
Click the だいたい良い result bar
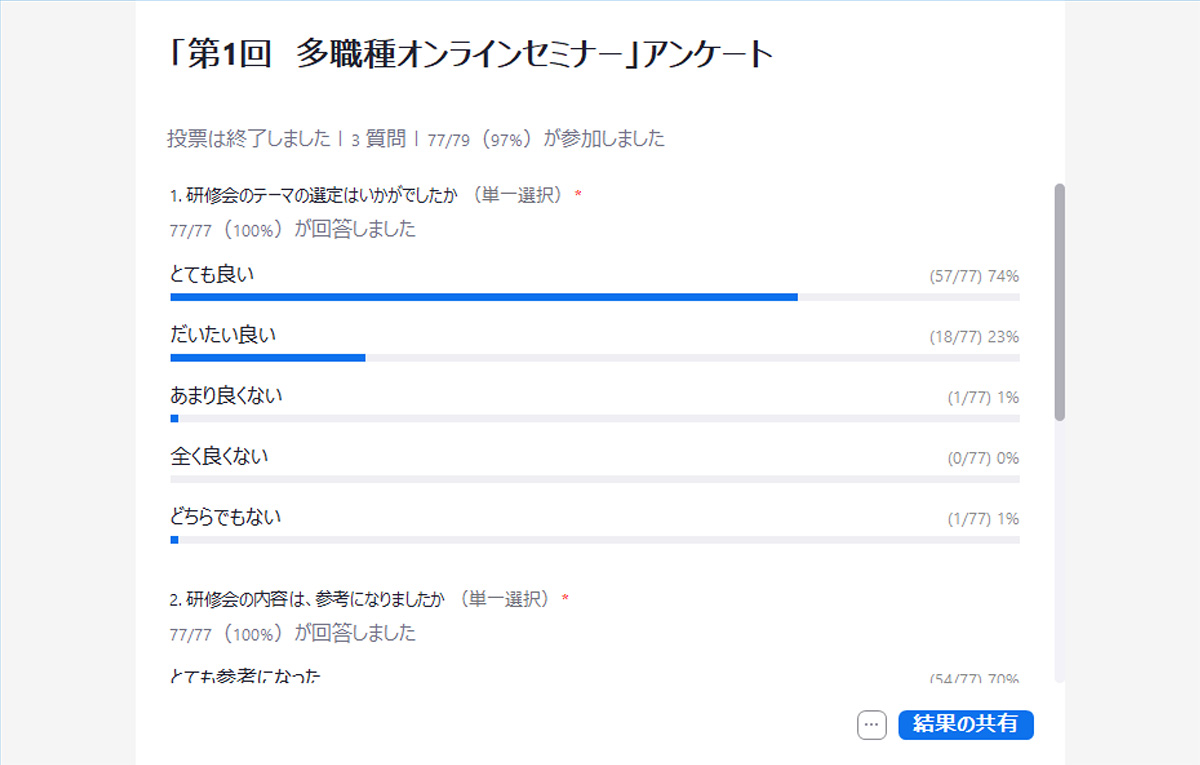click(x=595, y=357)
